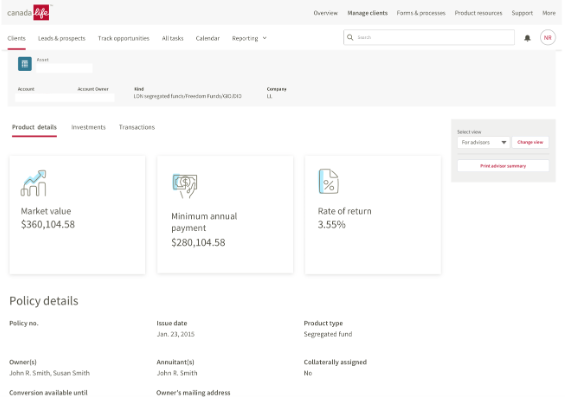Click the Collaterally assigned No value
Screen dimensions: 565x397
click(308, 373)
